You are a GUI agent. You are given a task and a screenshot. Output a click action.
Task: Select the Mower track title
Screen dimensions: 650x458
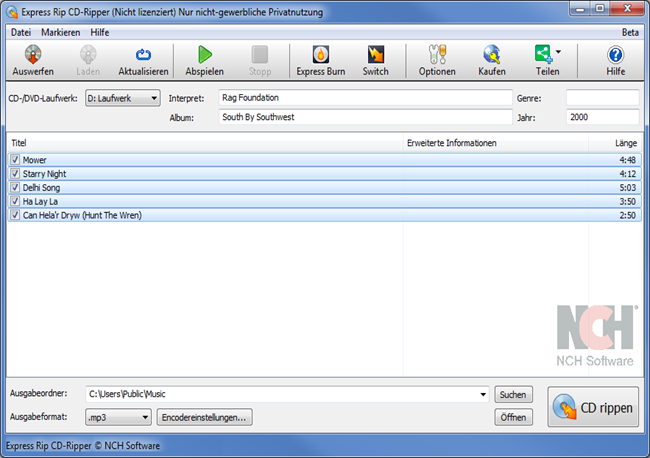(34, 160)
